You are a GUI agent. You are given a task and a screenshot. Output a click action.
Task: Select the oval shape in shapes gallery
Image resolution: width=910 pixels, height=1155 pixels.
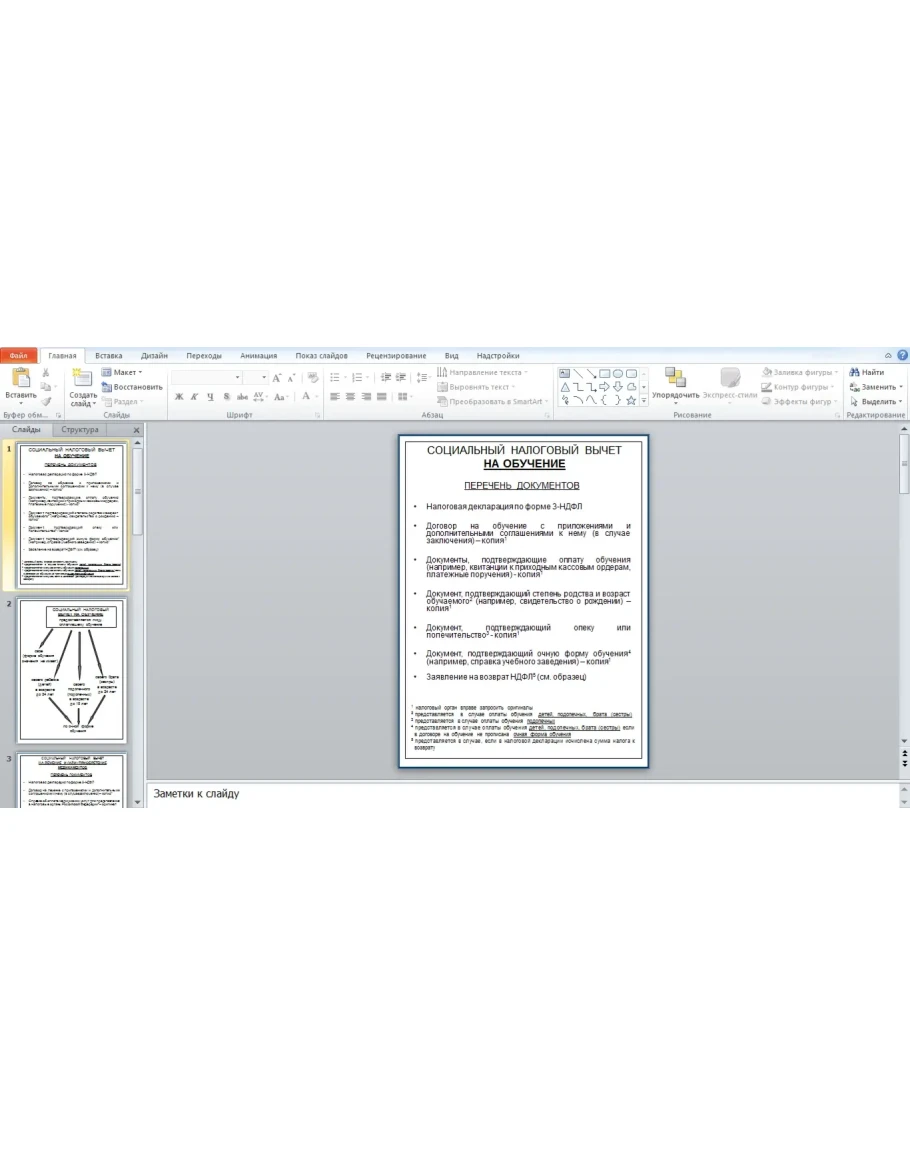pyautogui.click(x=618, y=373)
